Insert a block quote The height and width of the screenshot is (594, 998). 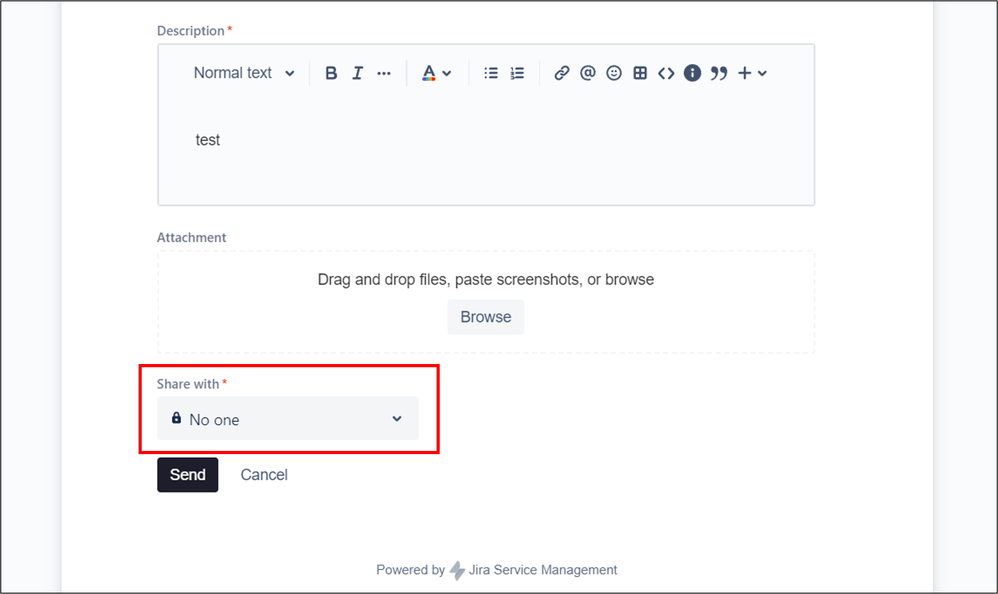pos(719,73)
